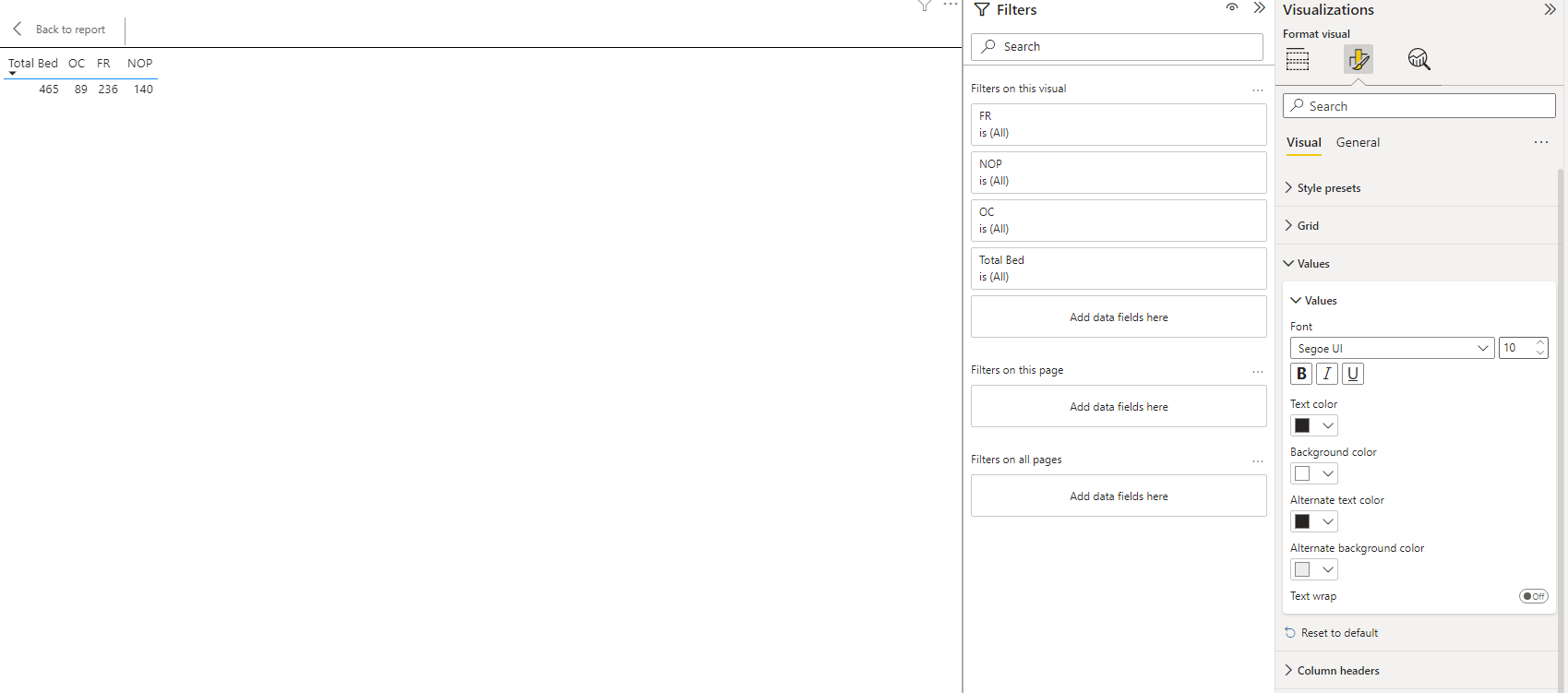The height and width of the screenshot is (693, 1568).
Task: Click the FR column header
Action: pos(103,64)
